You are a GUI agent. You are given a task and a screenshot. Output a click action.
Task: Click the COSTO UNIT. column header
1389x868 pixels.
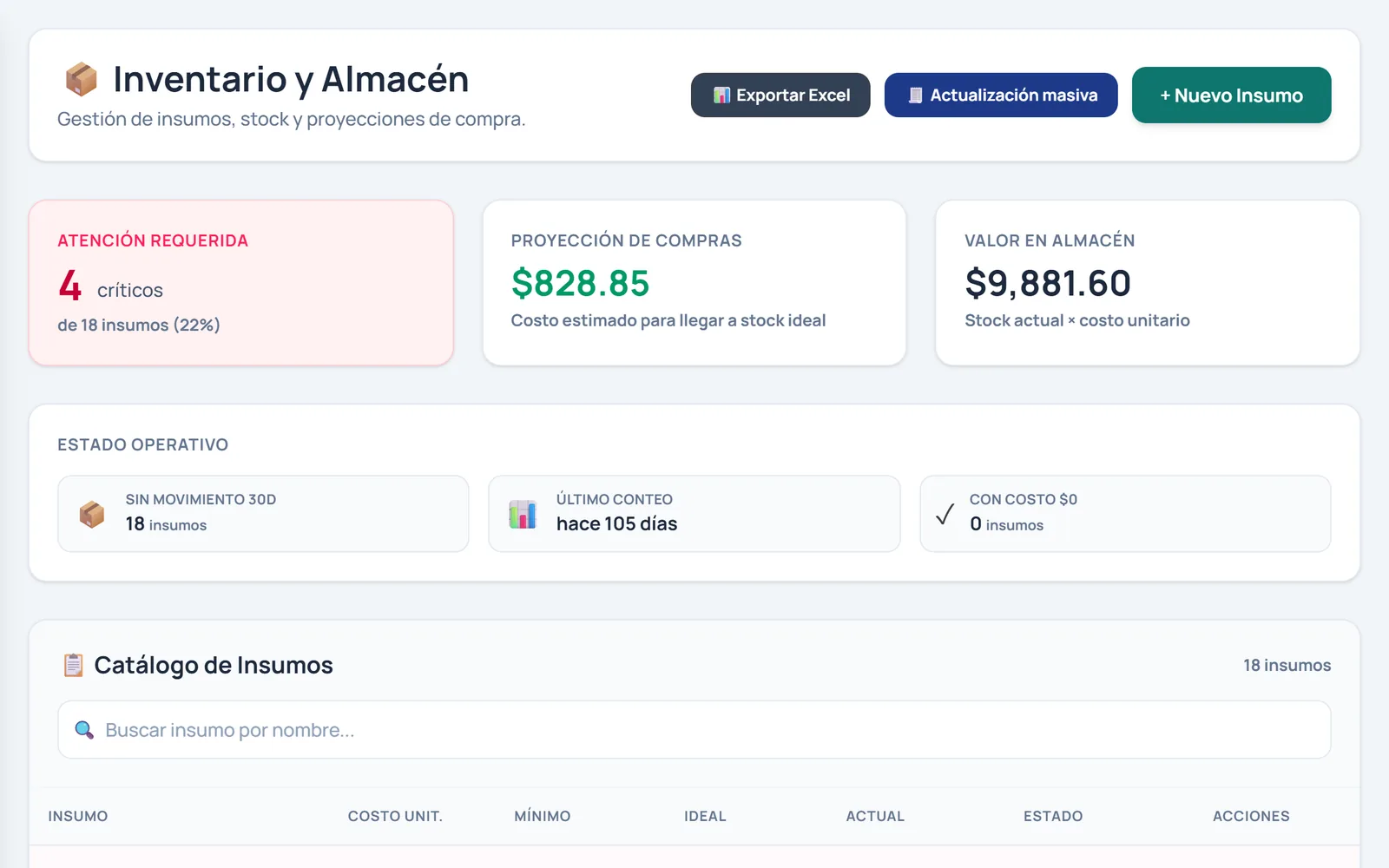point(395,816)
